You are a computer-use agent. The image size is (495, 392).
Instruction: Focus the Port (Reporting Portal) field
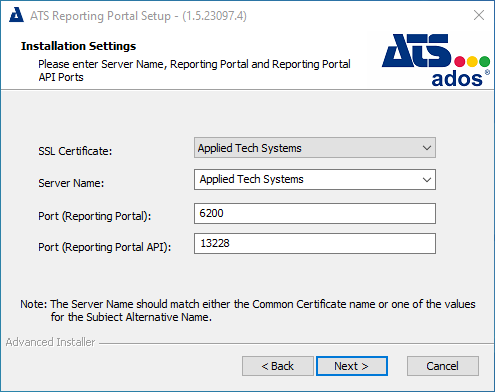click(x=315, y=213)
